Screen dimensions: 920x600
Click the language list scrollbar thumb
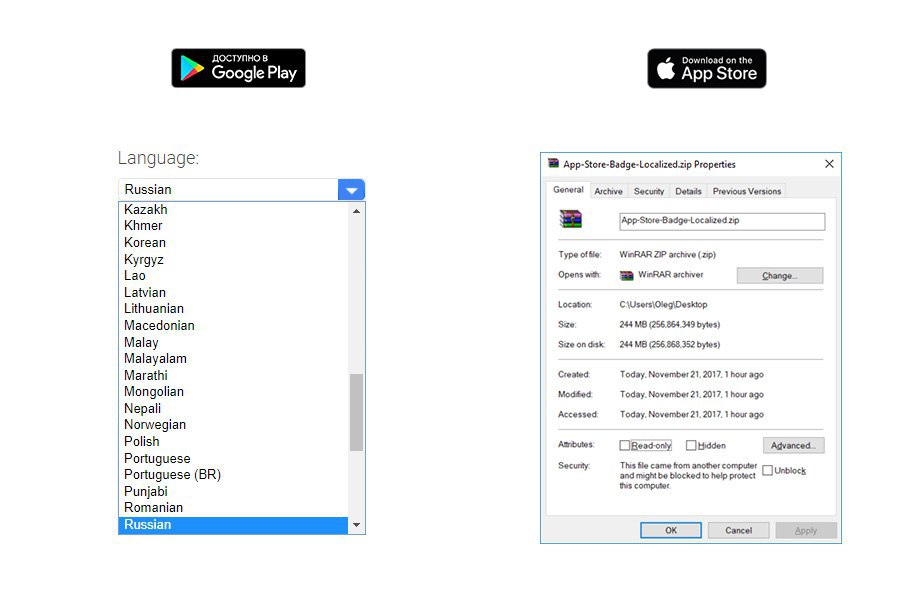(356, 412)
